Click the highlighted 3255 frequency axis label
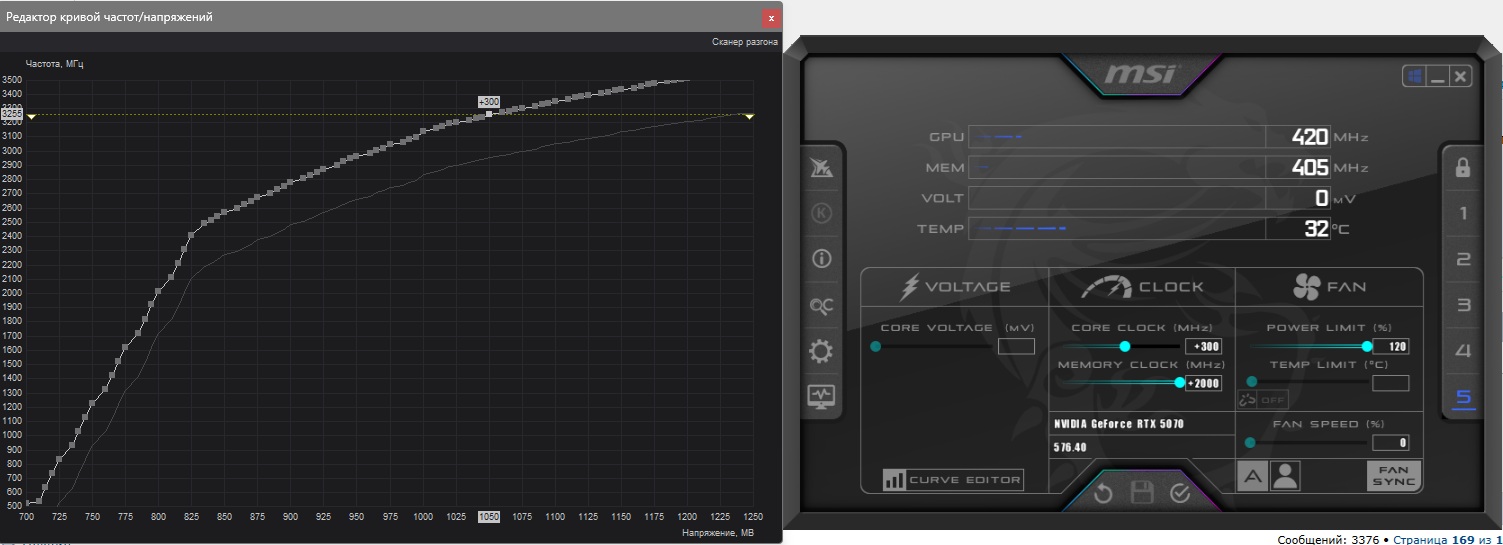 [11, 114]
